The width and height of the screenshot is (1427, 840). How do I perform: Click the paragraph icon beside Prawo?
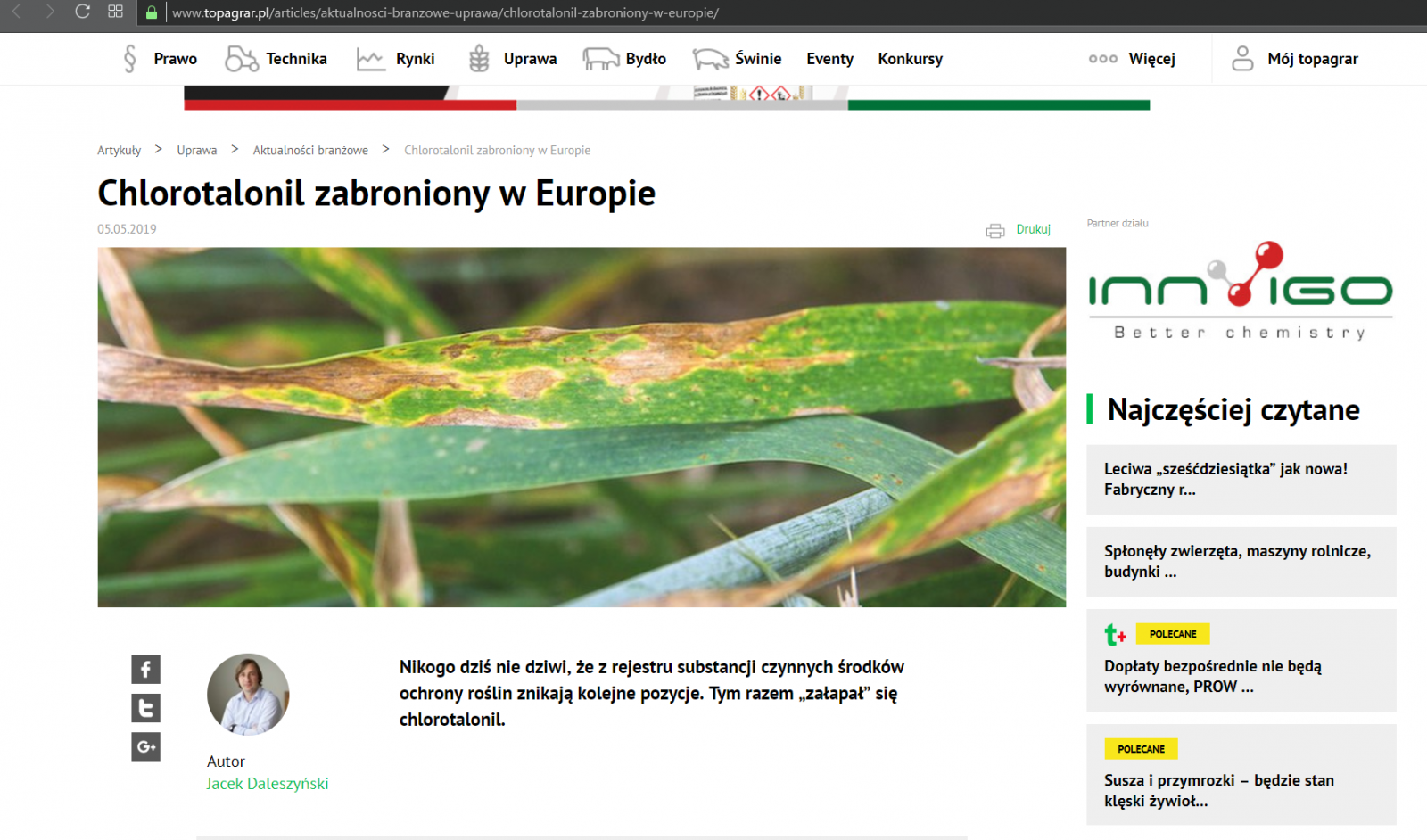[x=130, y=59]
